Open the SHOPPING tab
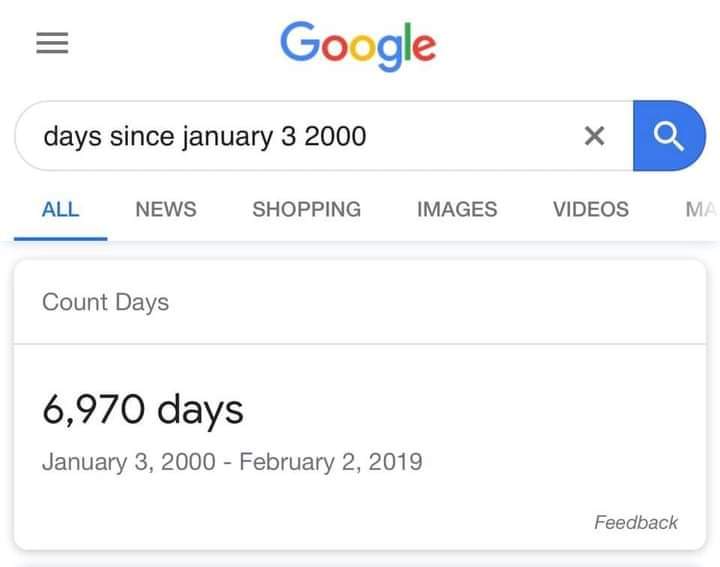720x567 pixels. (307, 209)
